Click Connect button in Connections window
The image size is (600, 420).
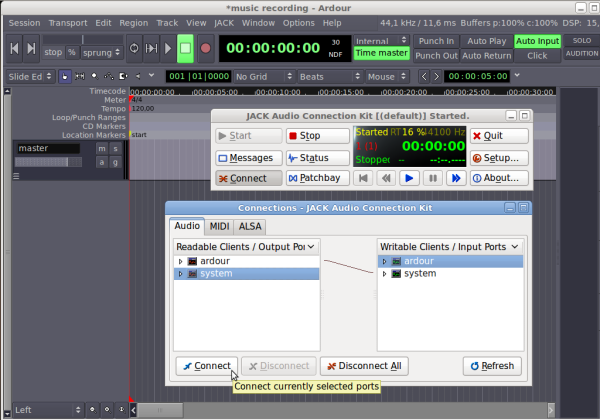[x=207, y=366]
